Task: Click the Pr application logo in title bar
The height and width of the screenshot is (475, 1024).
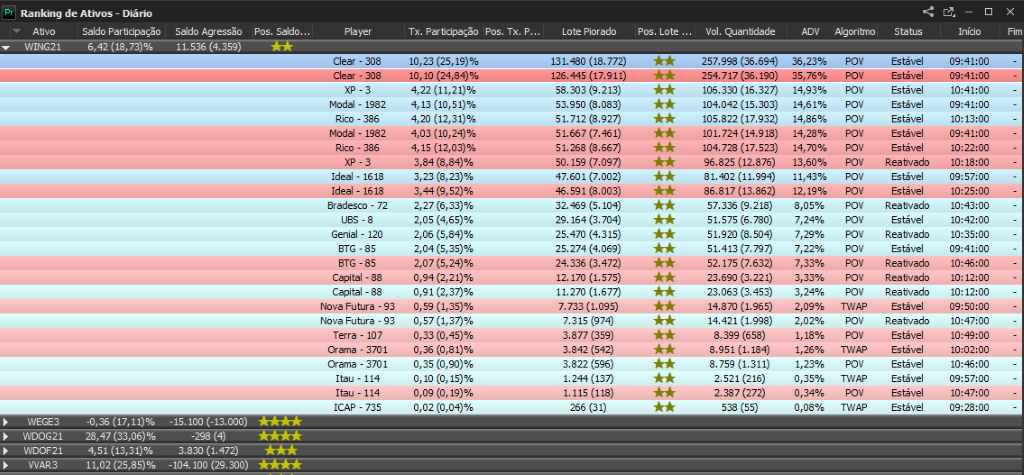Action: 9,12
